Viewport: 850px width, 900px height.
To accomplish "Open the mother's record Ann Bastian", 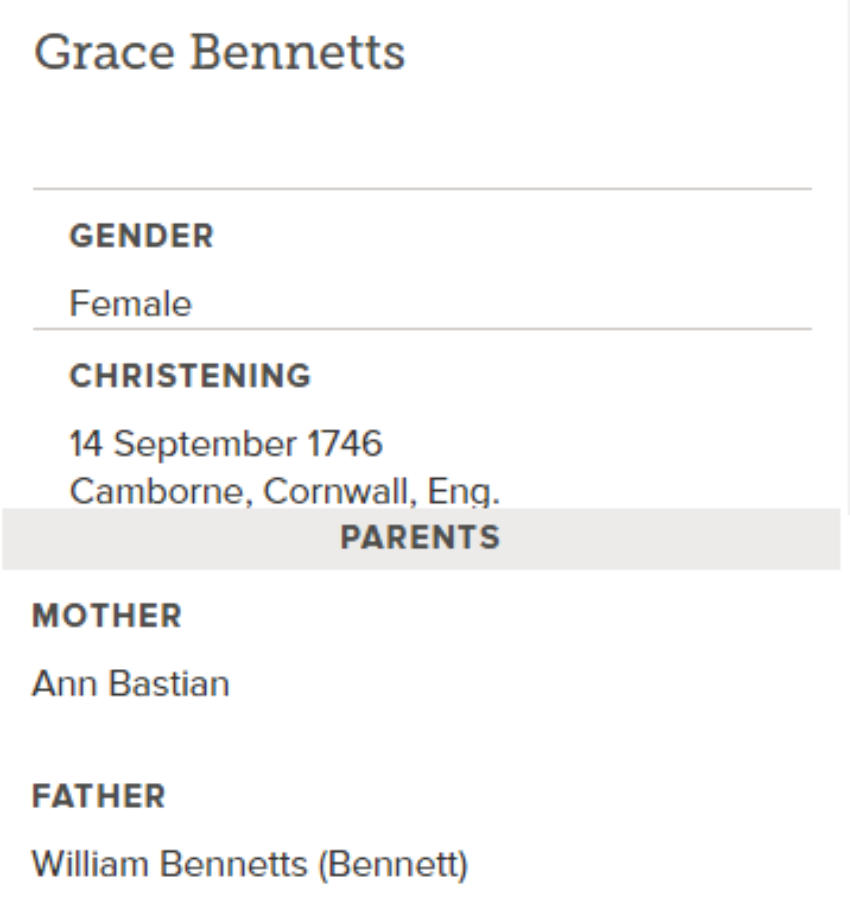I will [131, 684].
